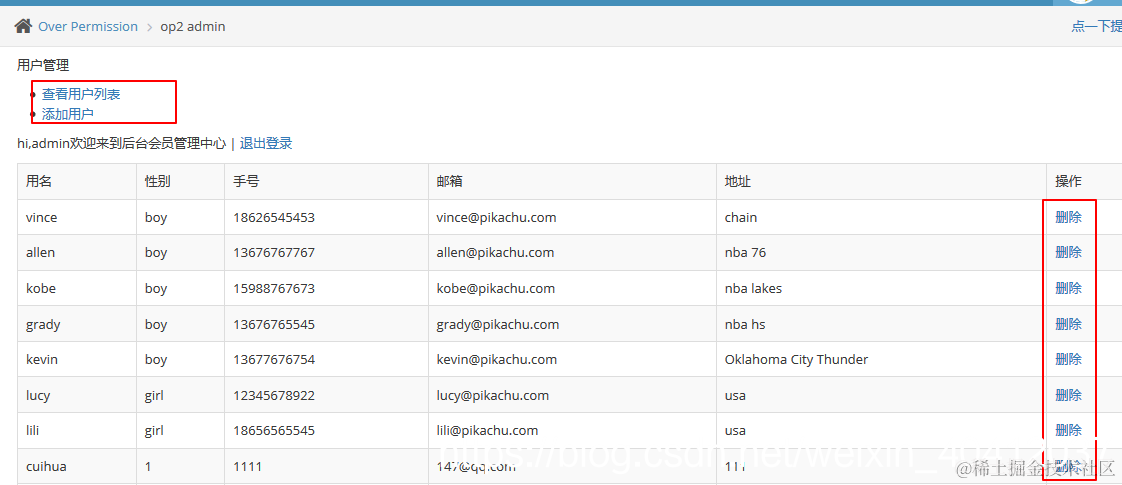Select the op2 admin breadcrumb item
This screenshot has height=485, width=1122.
192,26
